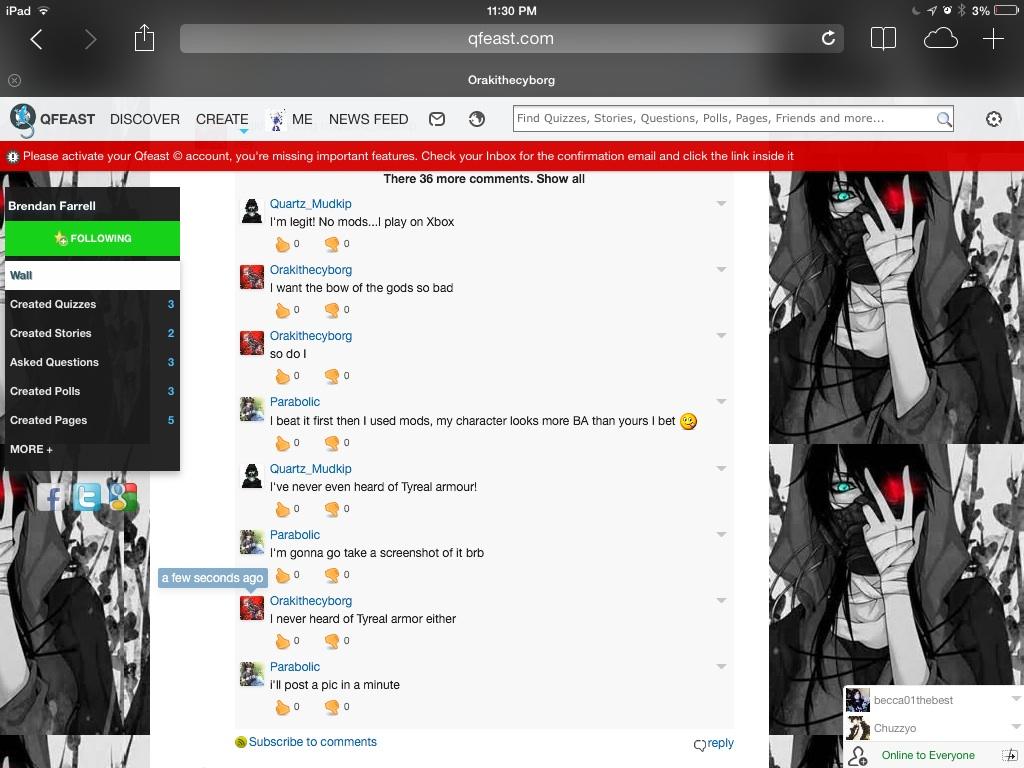This screenshot has width=1024, height=768.
Task: Open the notifications globe icon
Action: coord(477,119)
